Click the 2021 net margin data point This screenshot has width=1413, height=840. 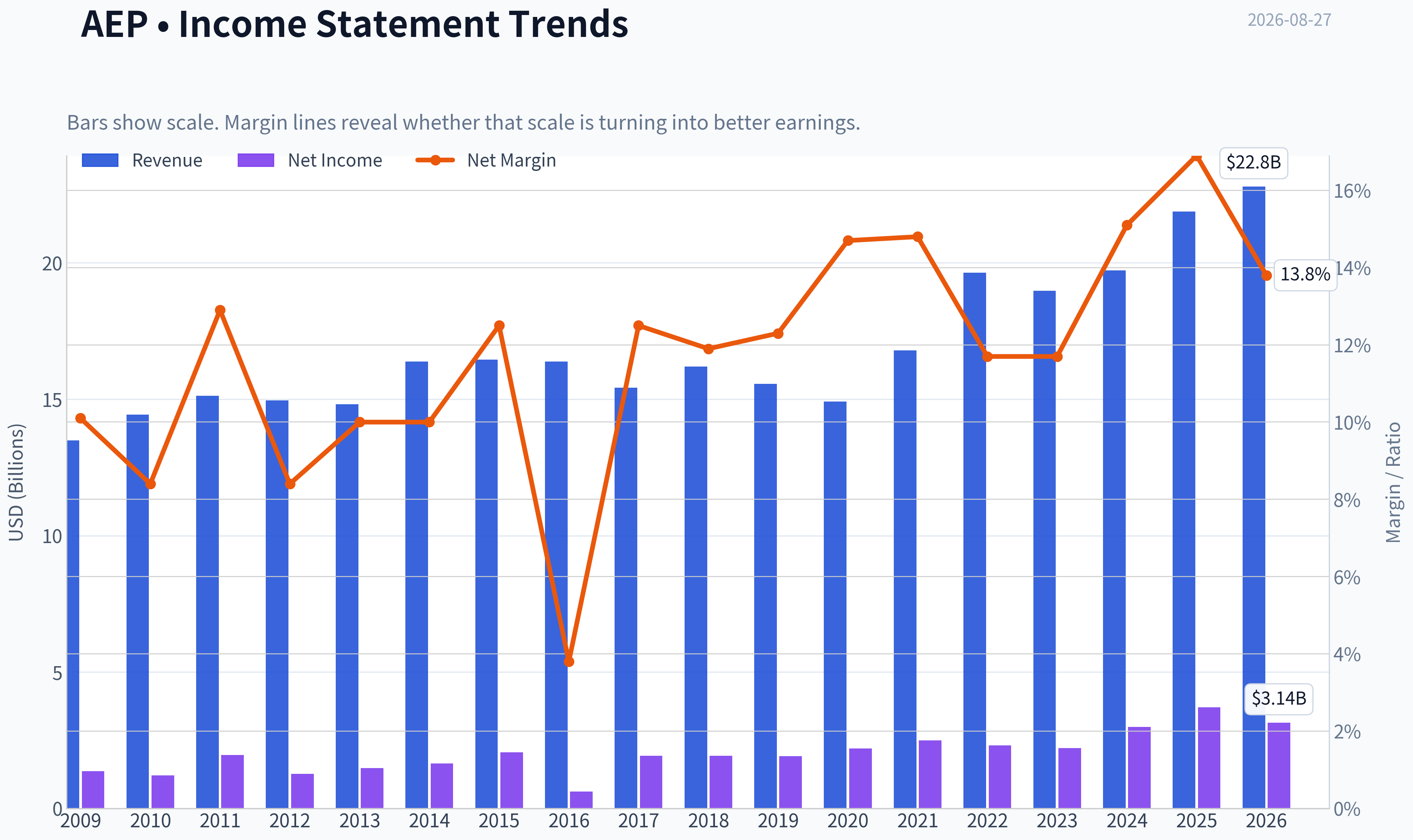point(918,237)
